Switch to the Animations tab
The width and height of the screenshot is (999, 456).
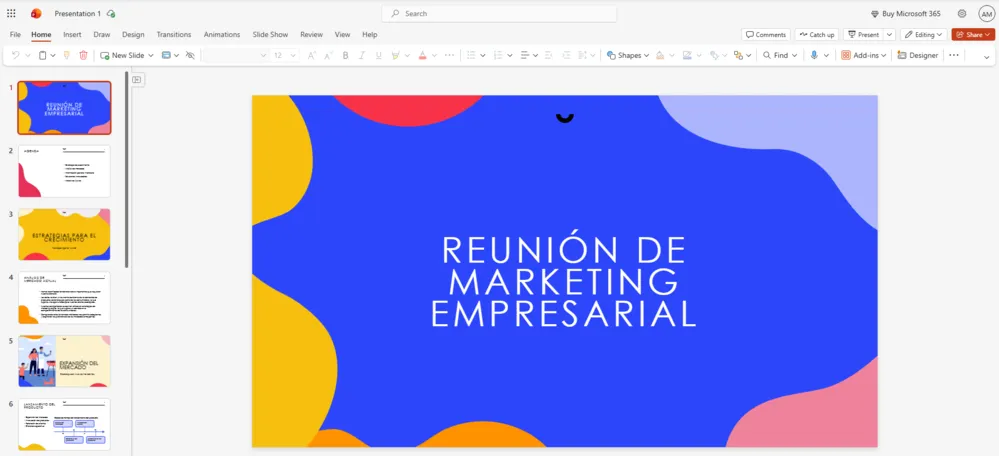[222, 34]
